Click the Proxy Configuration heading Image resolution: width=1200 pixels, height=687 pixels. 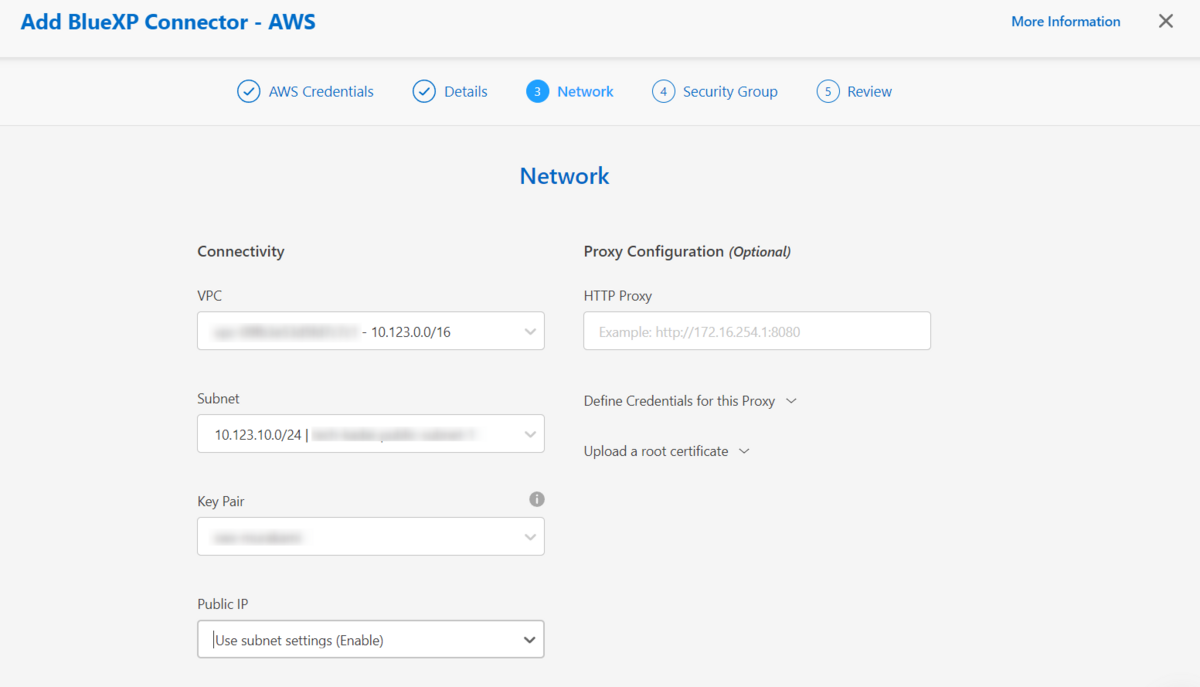click(687, 251)
